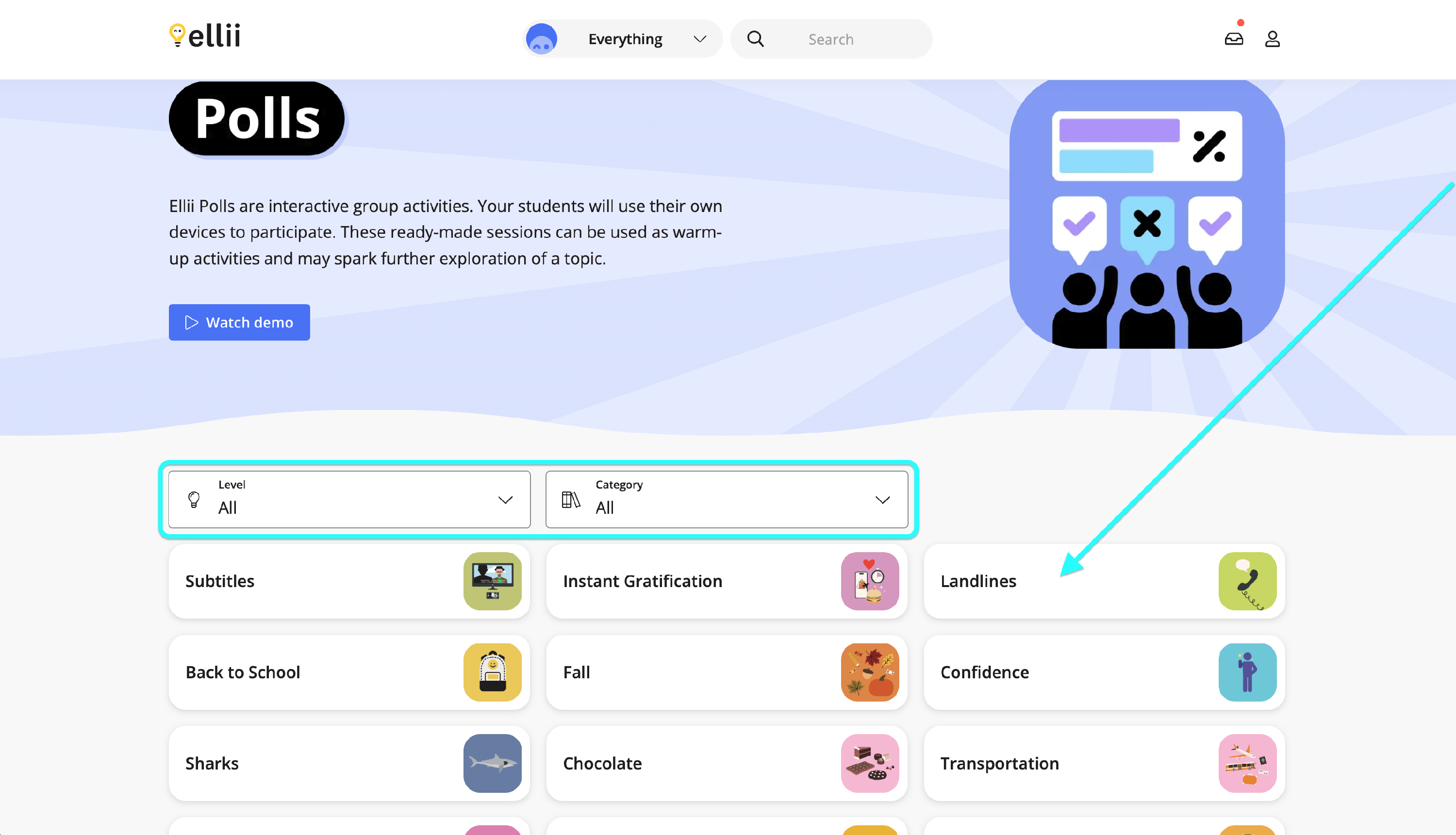Viewport: 1456px width, 835px height.
Task: Expand the Everything filter dropdown
Action: 623,39
